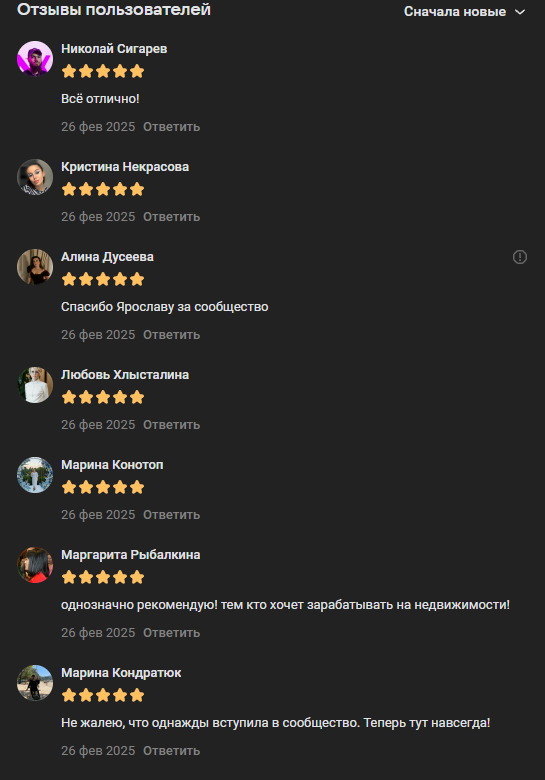Screen dimensions: 545x780
Task: Click the report icon on Алина Дусеева's review
Action: click(520, 257)
